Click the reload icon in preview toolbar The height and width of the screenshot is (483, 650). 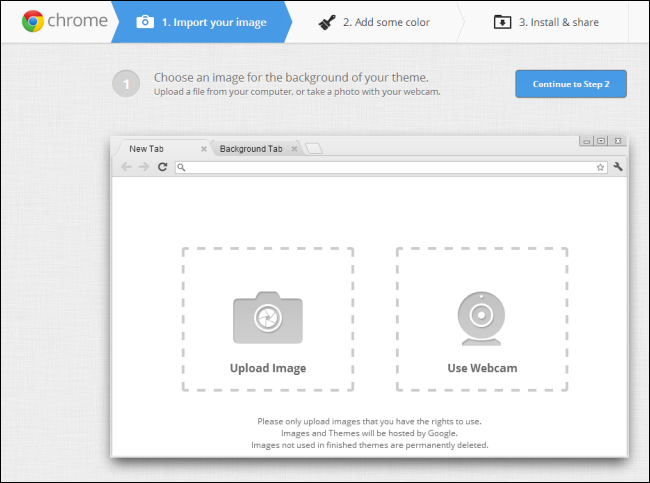tap(162, 167)
